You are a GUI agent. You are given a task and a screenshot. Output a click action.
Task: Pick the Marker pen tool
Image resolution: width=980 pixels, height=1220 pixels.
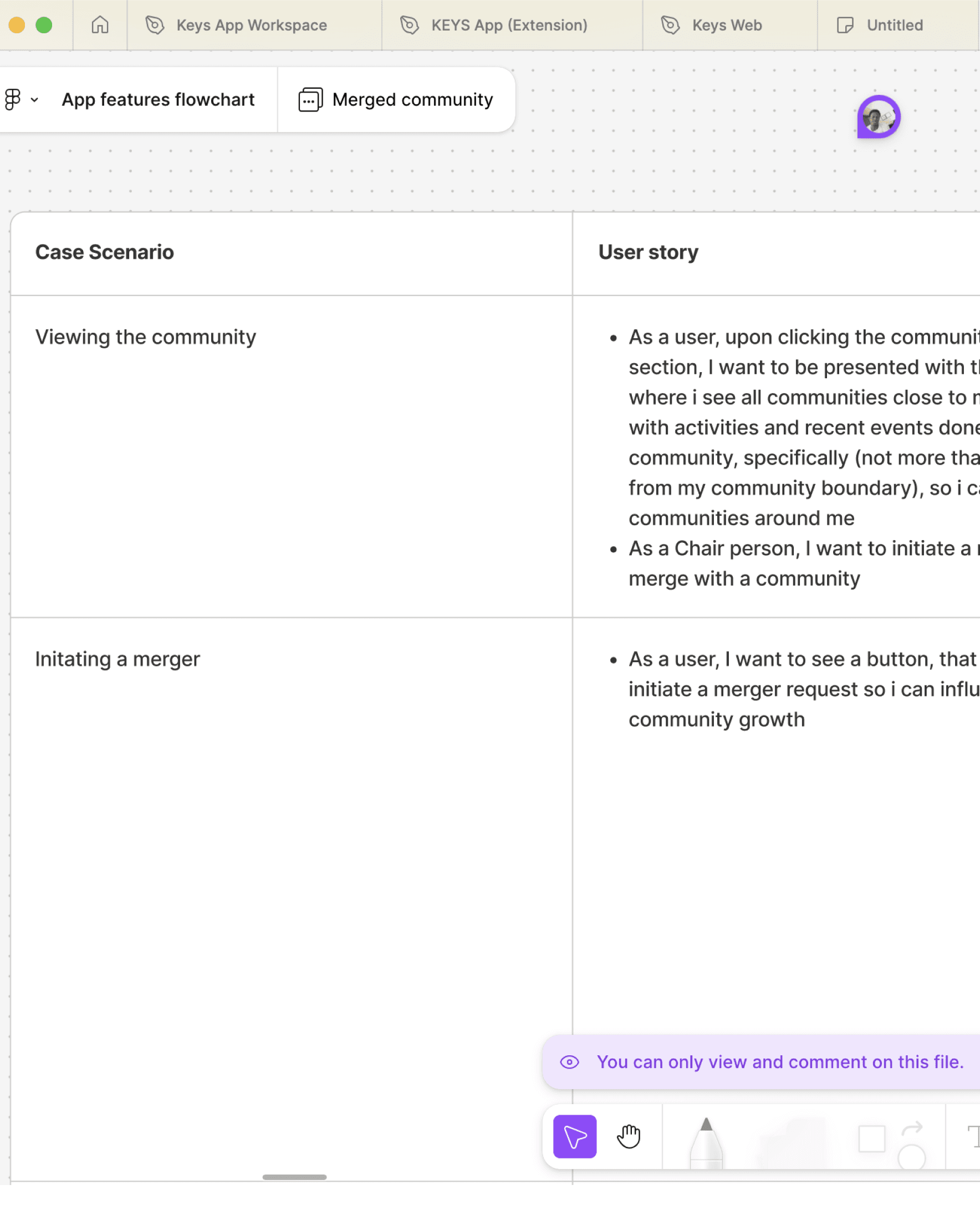(706, 1142)
